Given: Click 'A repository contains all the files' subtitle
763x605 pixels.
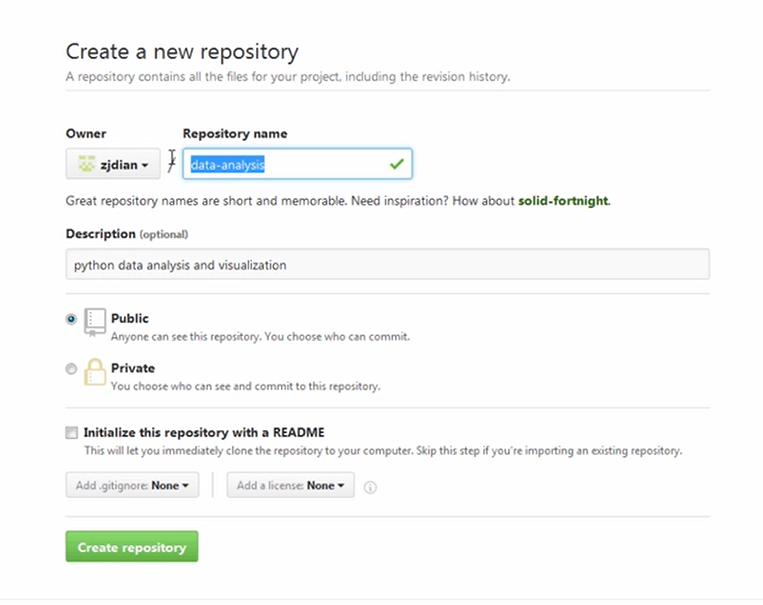Looking at the screenshot, I should click(x=288, y=76).
